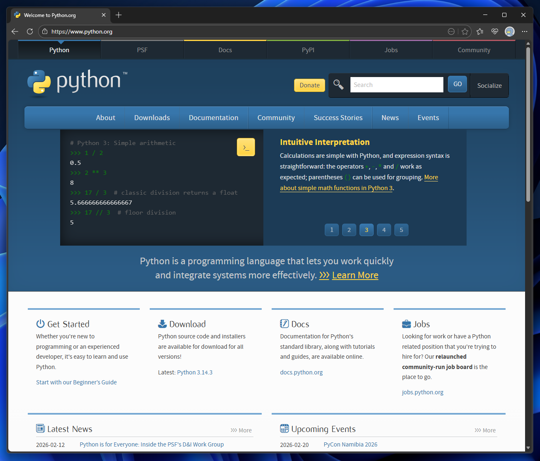Open the About menu
This screenshot has height=461, width=540.
coord(105,118)
